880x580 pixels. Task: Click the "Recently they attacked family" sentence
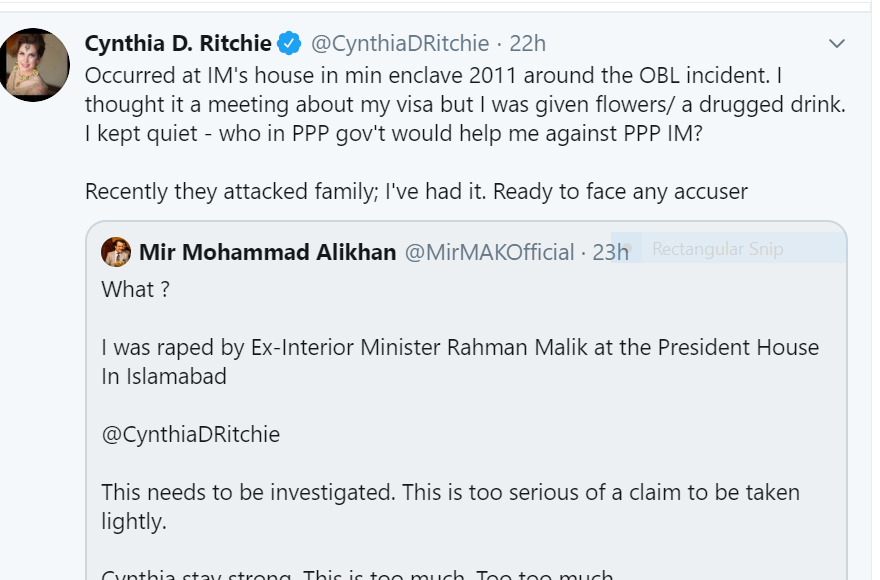(x=416, y=191)
